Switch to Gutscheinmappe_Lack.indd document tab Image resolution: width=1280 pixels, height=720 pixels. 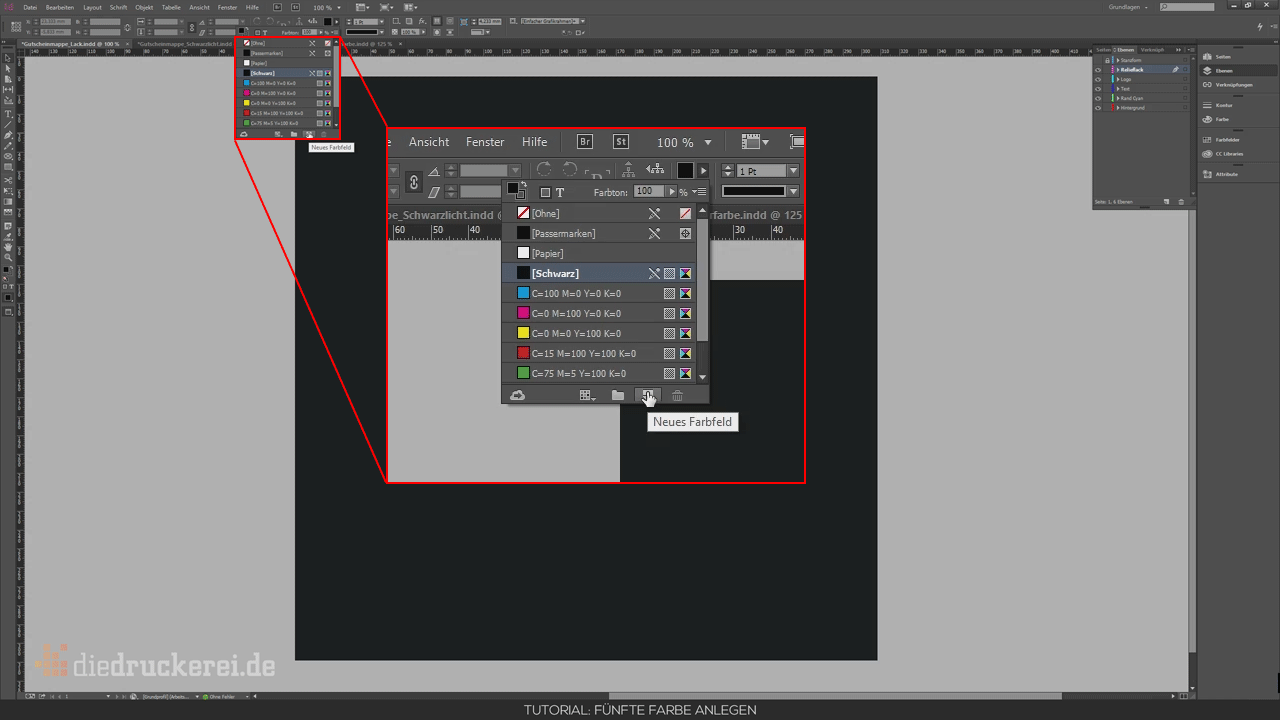[x=70, y=44]
